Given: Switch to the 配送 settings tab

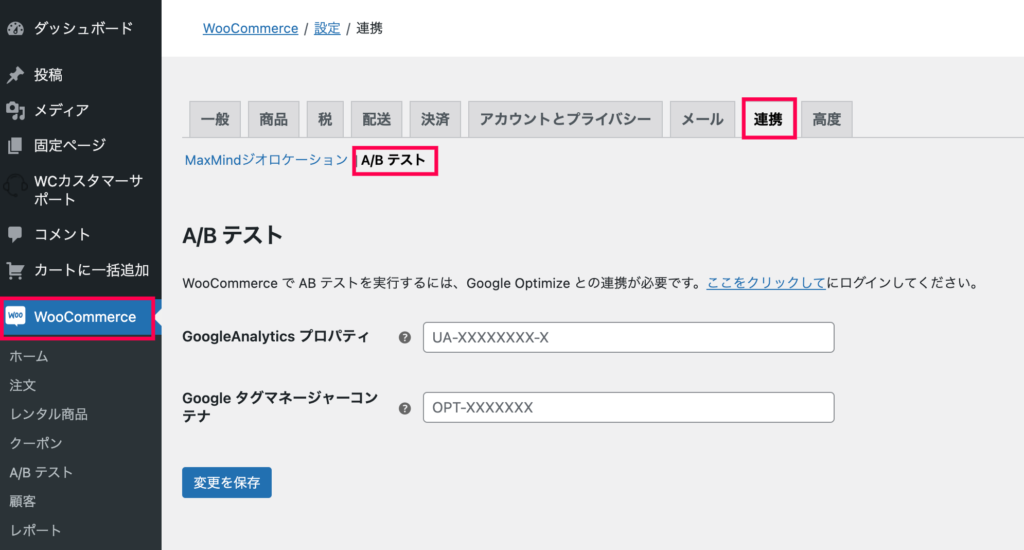Looking at the screenshot, I should 377,120.
